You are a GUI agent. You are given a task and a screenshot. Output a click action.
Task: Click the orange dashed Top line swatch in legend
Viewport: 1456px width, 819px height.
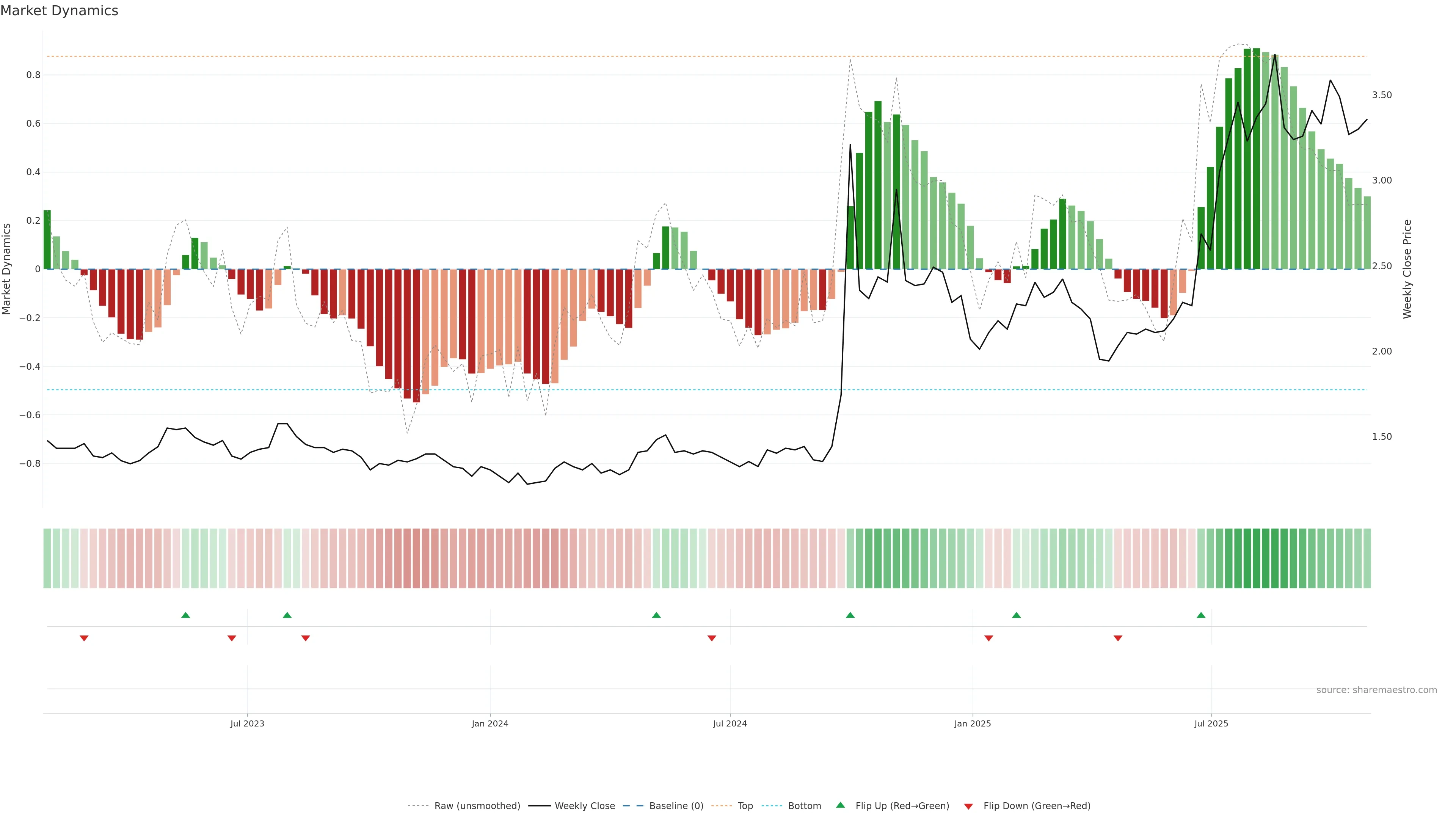722,806
